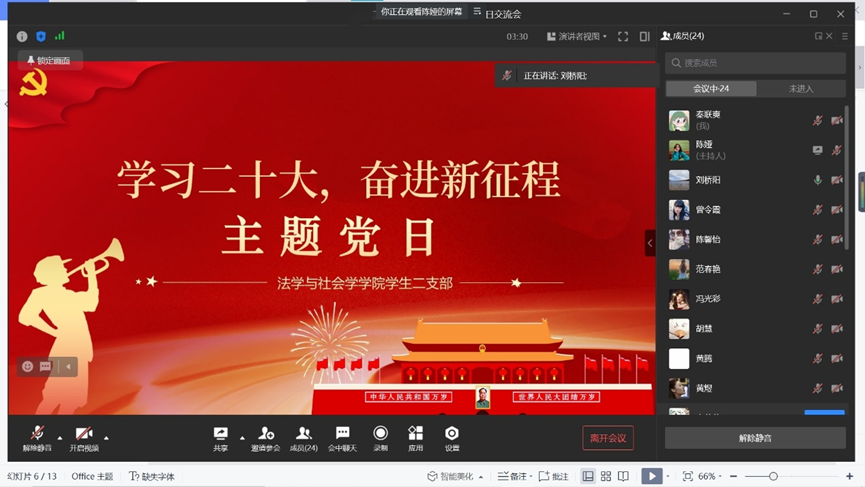Unmute microphone via 解除静音 toggle
865x487 pixels.
(37, 437)
